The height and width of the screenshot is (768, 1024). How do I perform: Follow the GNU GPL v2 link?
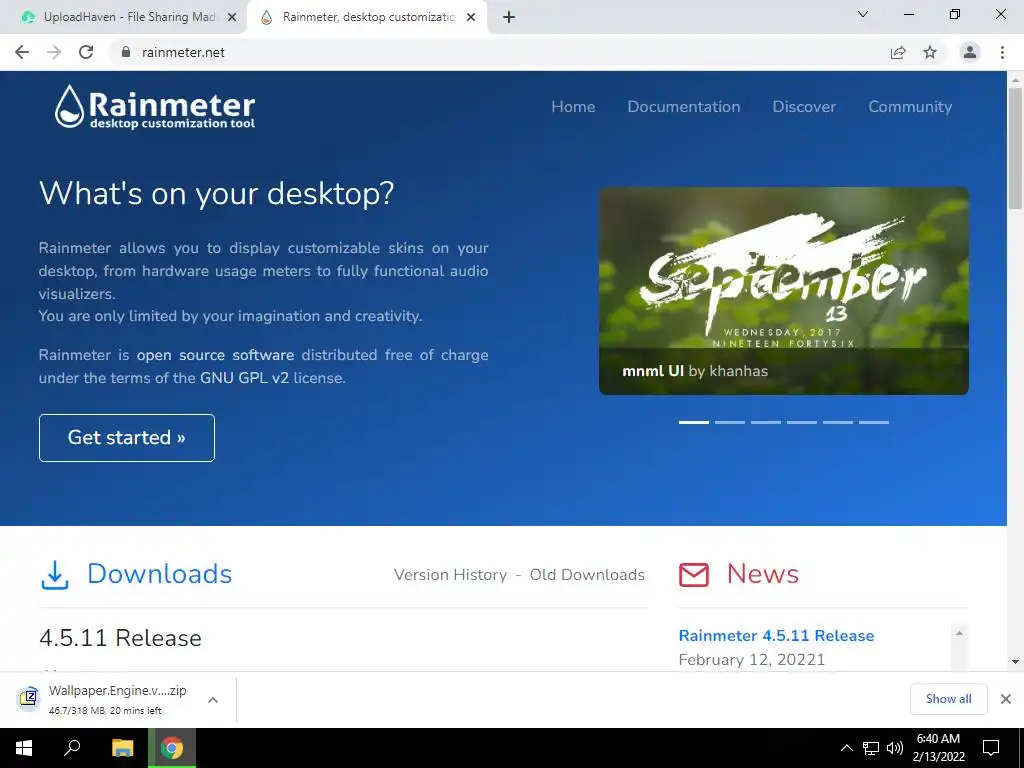(244, 378)
